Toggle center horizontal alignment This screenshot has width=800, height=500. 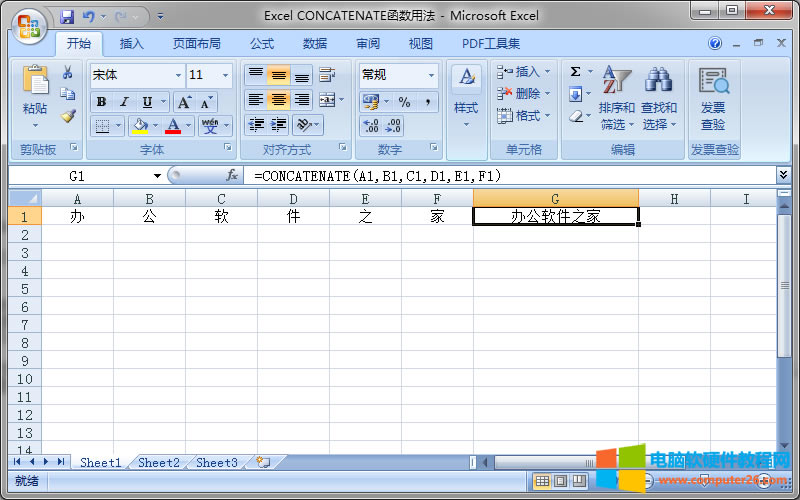pyautogui.click(x=279, y=100)
